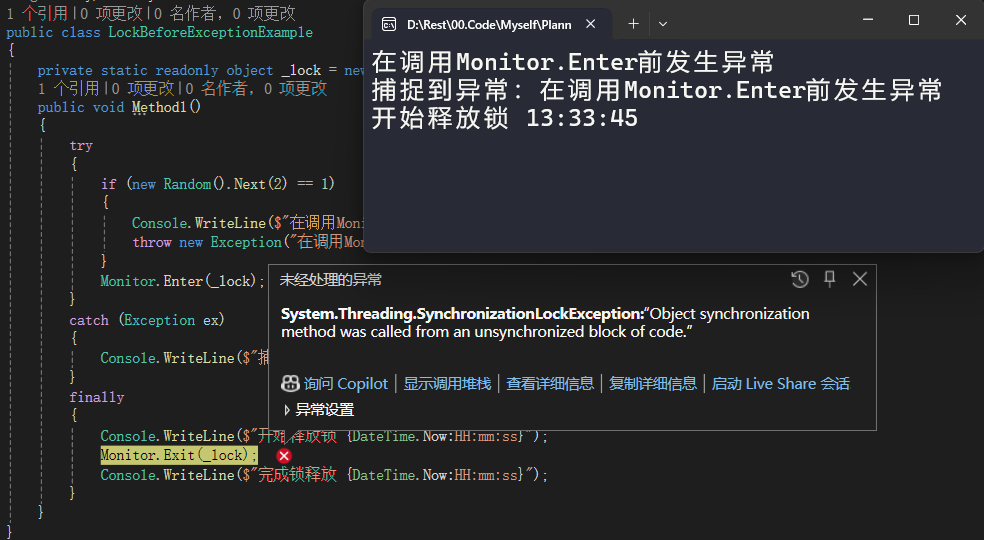Click the Copilot icon in exception popup
984x540 pixels.
tap(290, 384)
